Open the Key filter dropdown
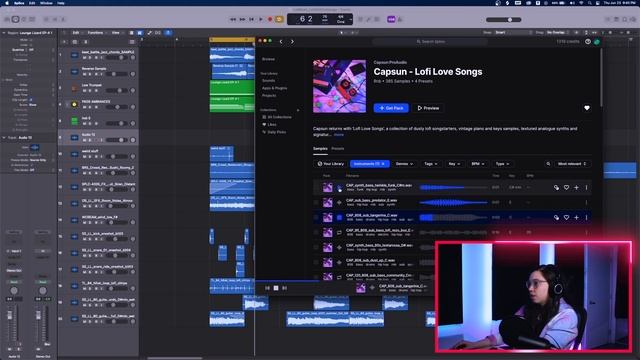This screenshot has width=640, height=360. click(x=454, y=164)
